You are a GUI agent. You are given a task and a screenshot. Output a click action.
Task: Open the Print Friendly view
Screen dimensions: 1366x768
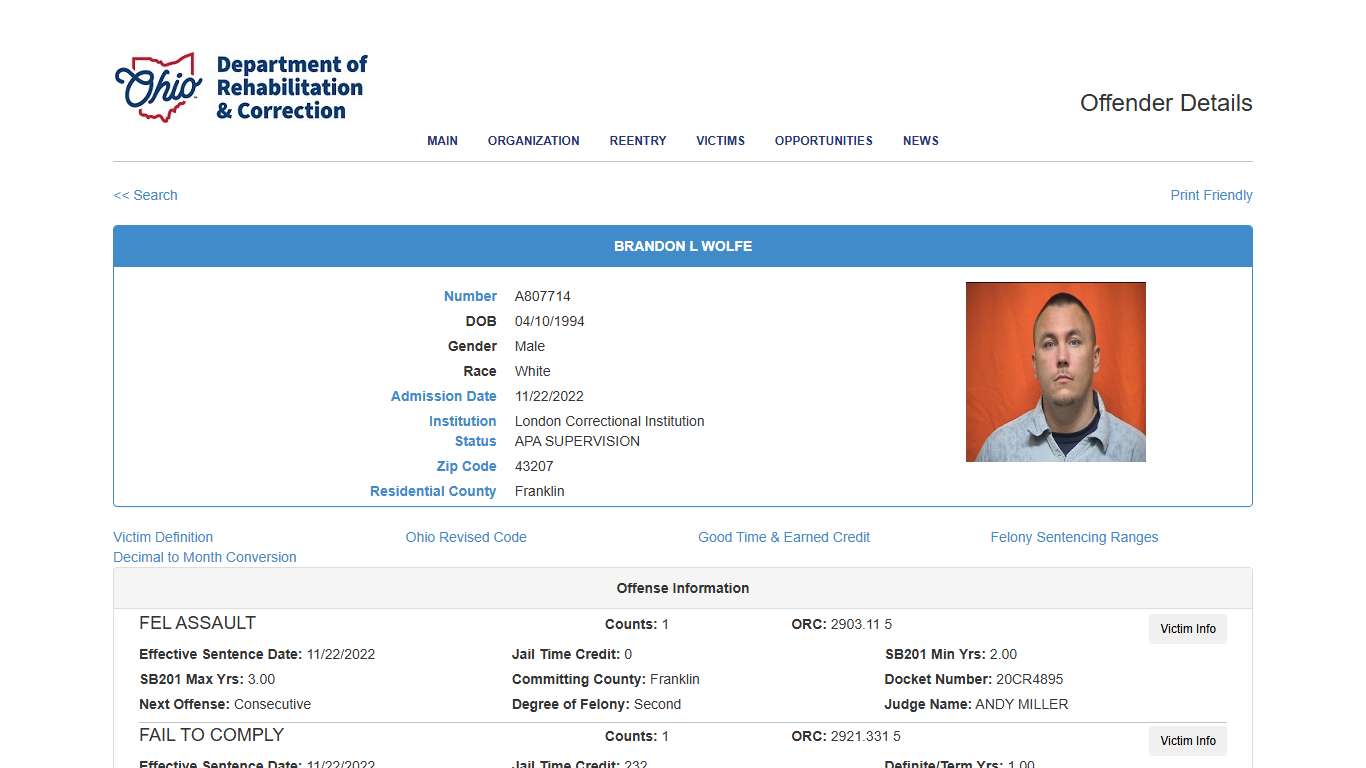1211,195
